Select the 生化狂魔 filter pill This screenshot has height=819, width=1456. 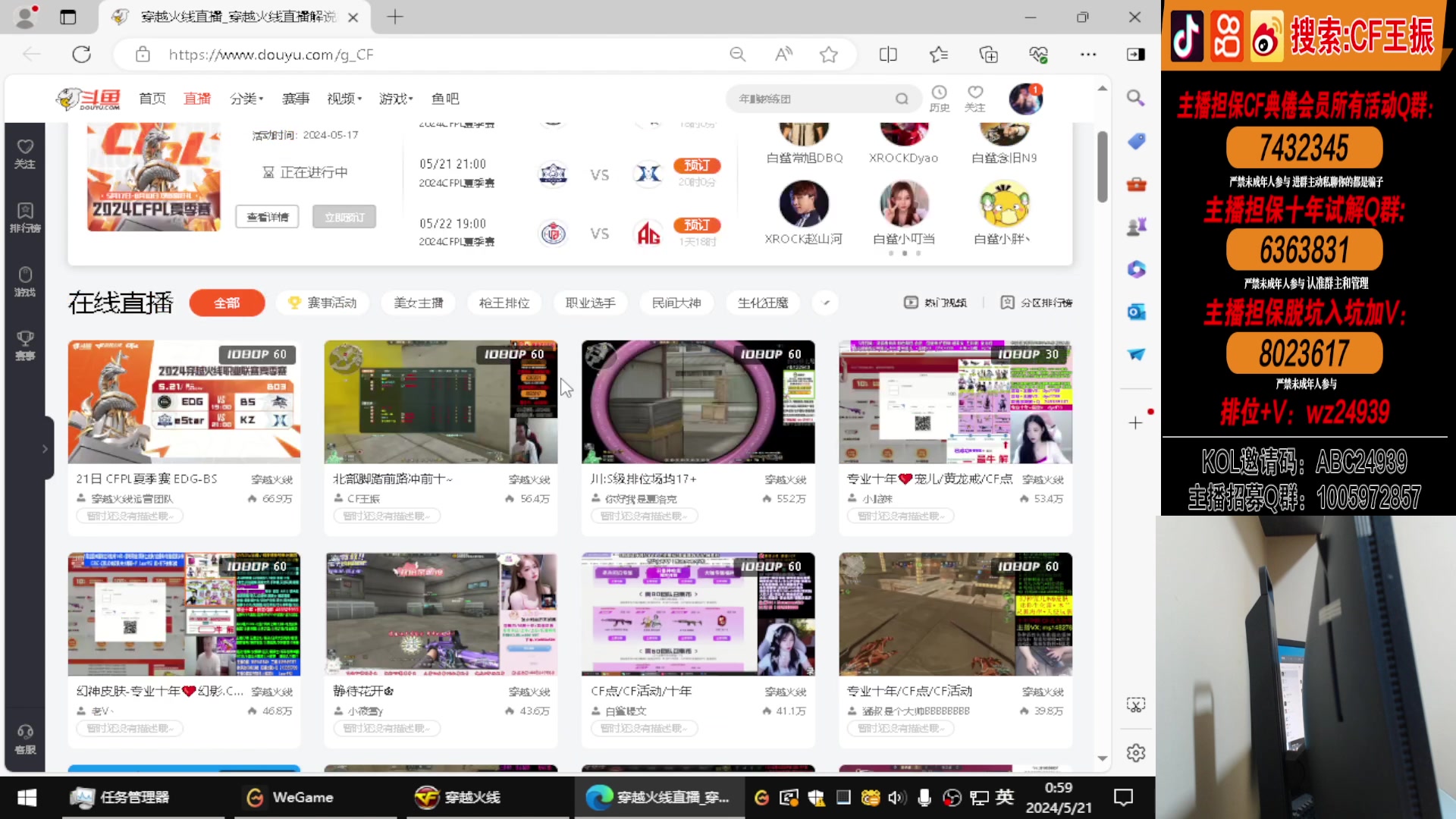[763, 303]
